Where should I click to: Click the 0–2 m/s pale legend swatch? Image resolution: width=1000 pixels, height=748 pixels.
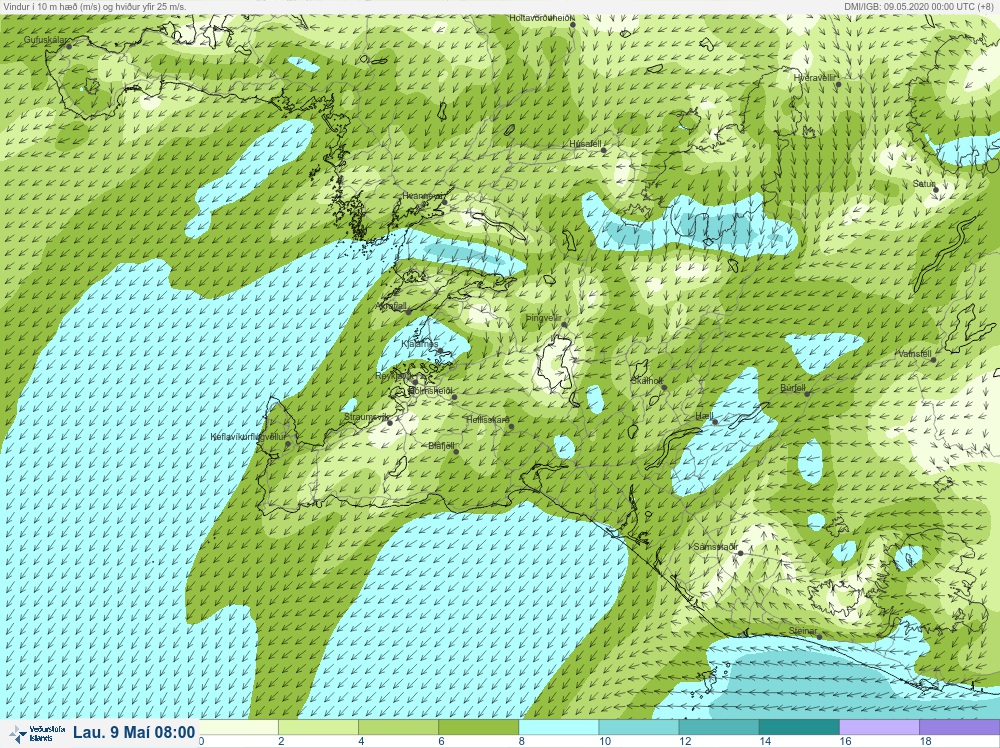(239, 728)
